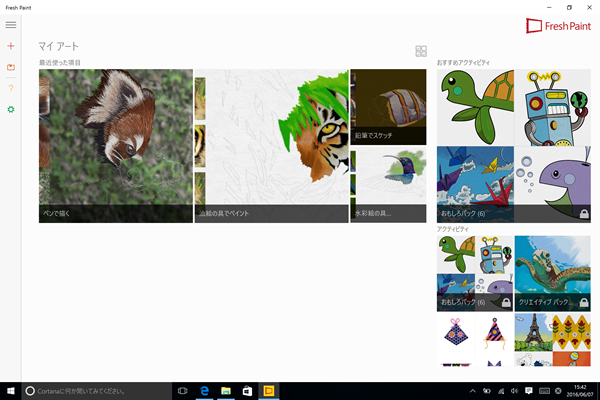Open the hamburger navigation menu
Viewport: 600px width, 400px height.
pos(11,25)
